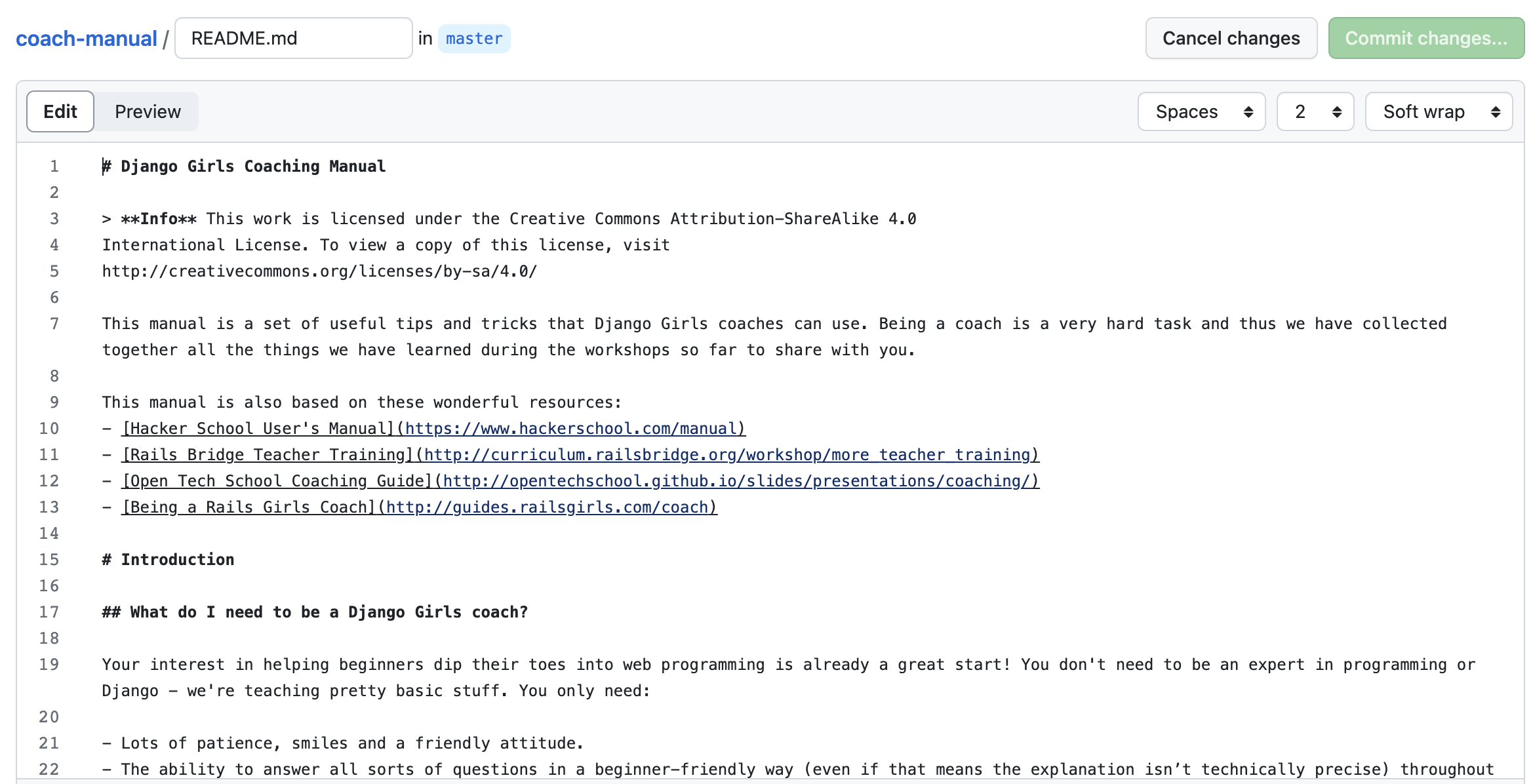Place cursor on '# Django Girls Coaching Manual' heading
The width and height of the screenshot is (1533, 784).
point(244,167)
